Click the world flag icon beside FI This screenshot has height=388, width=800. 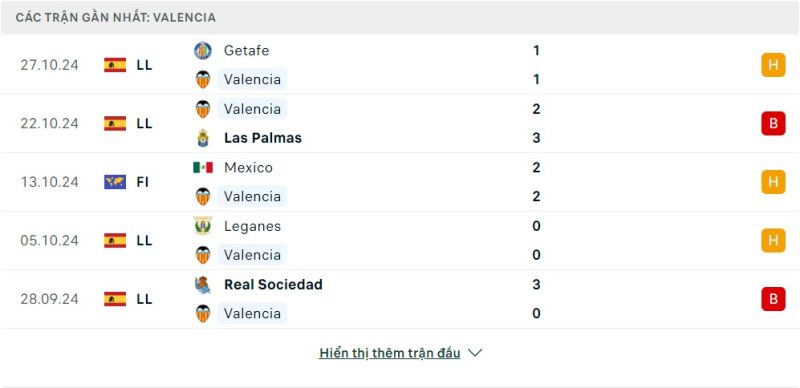(115, 182)
